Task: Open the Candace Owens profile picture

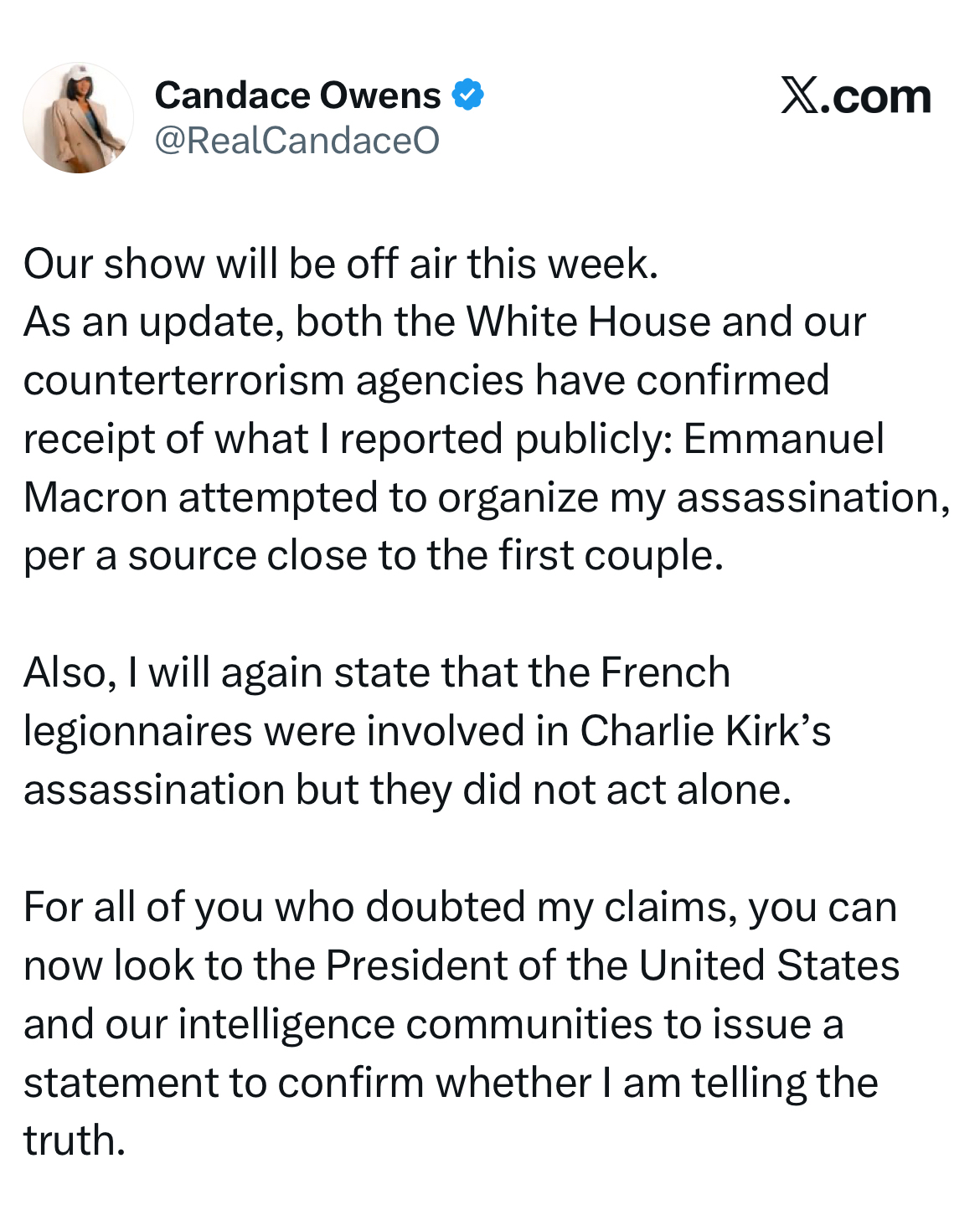Action: point(78,118)
